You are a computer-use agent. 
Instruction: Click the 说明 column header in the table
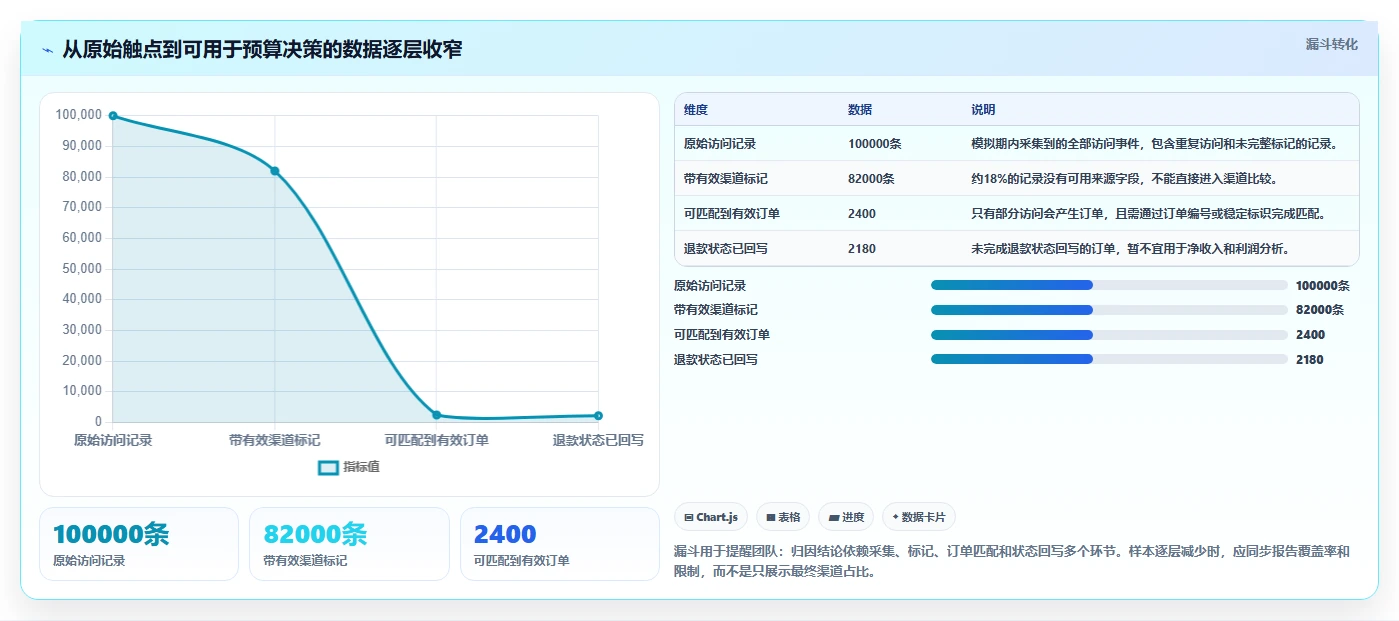point(983,110)
